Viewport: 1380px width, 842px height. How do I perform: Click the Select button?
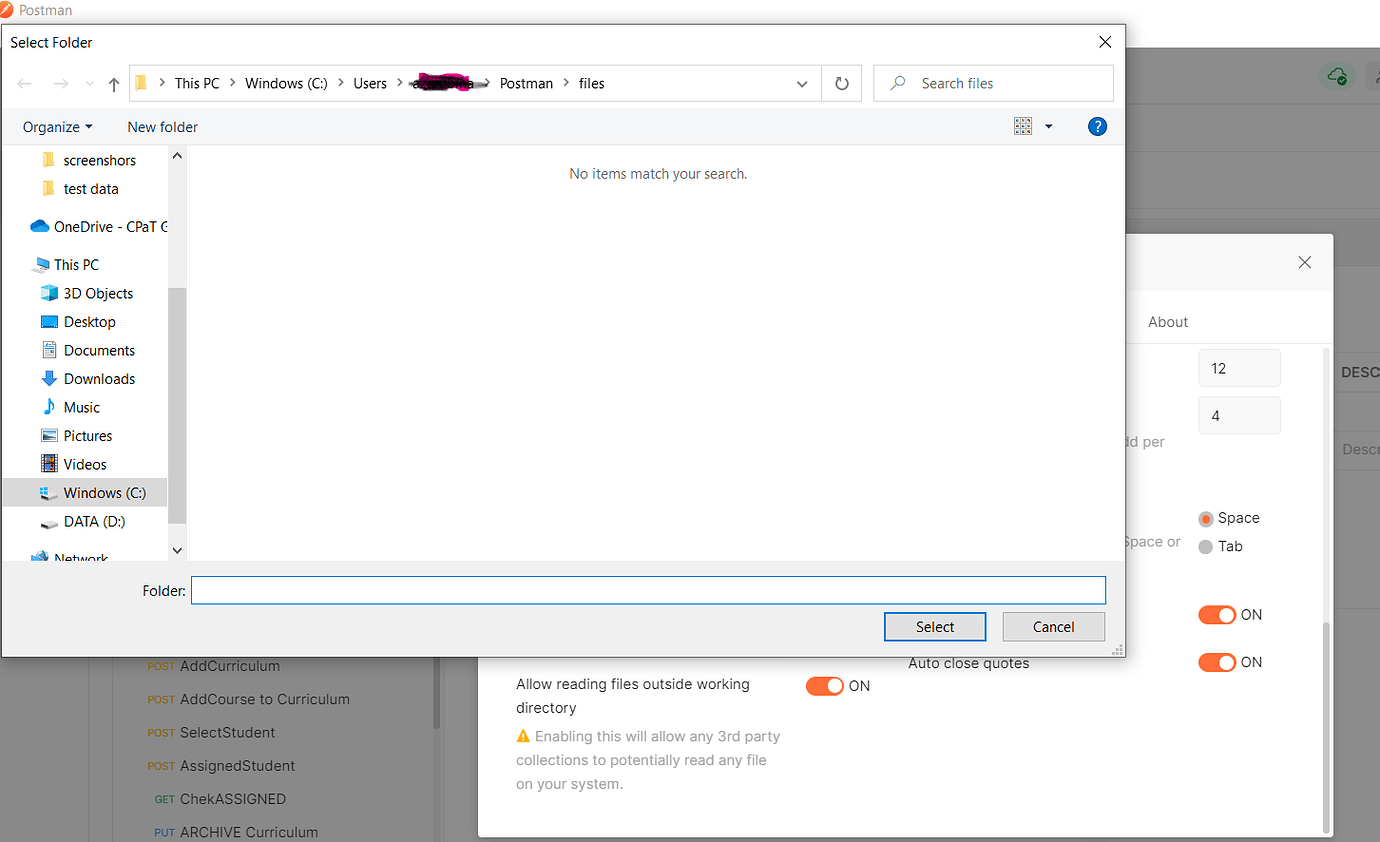[934, 626]
